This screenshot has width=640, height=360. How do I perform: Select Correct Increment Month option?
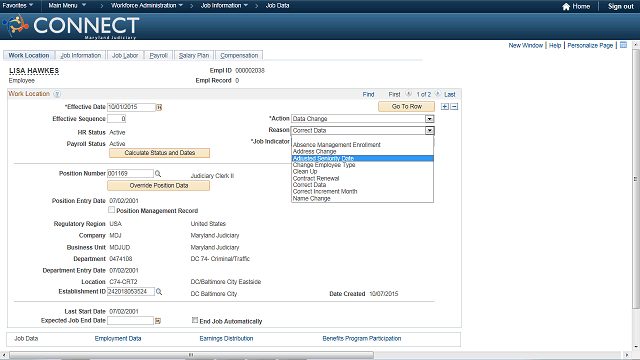pyautogui.click(x=362, y=191)
